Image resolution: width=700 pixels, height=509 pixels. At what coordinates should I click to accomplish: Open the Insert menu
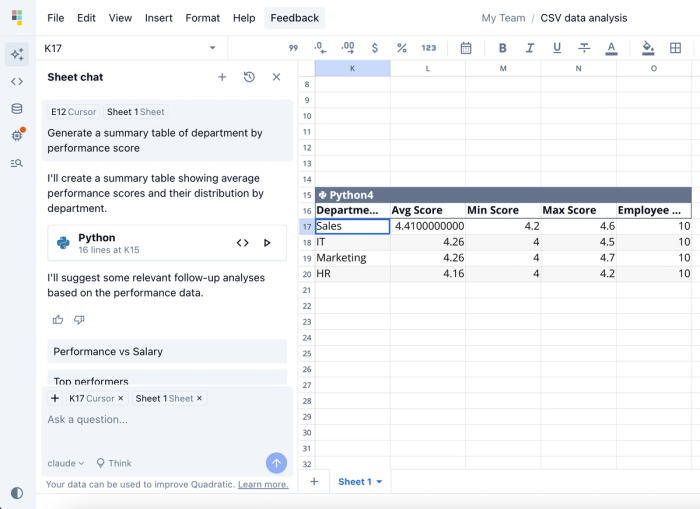pos(158,18)
